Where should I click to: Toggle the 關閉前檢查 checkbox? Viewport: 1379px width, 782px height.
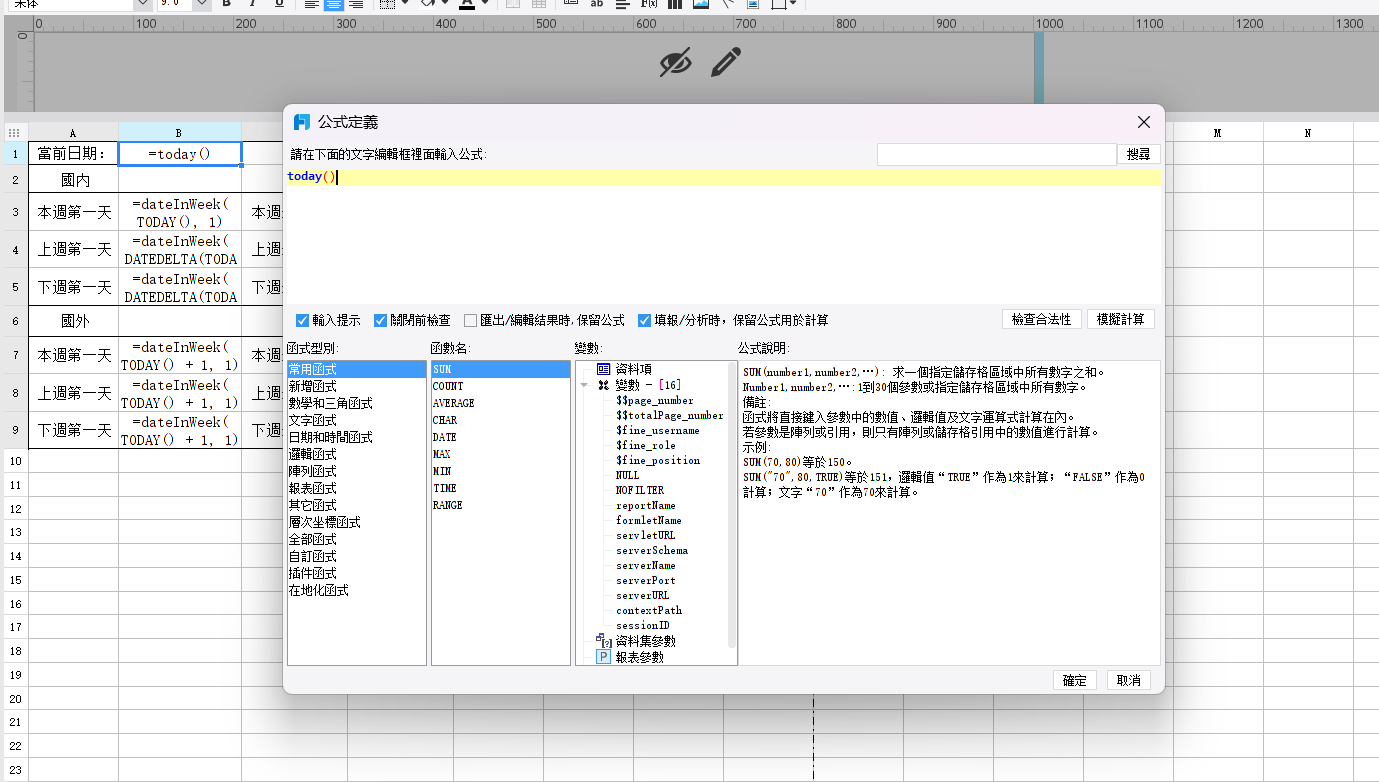[381, 321]
